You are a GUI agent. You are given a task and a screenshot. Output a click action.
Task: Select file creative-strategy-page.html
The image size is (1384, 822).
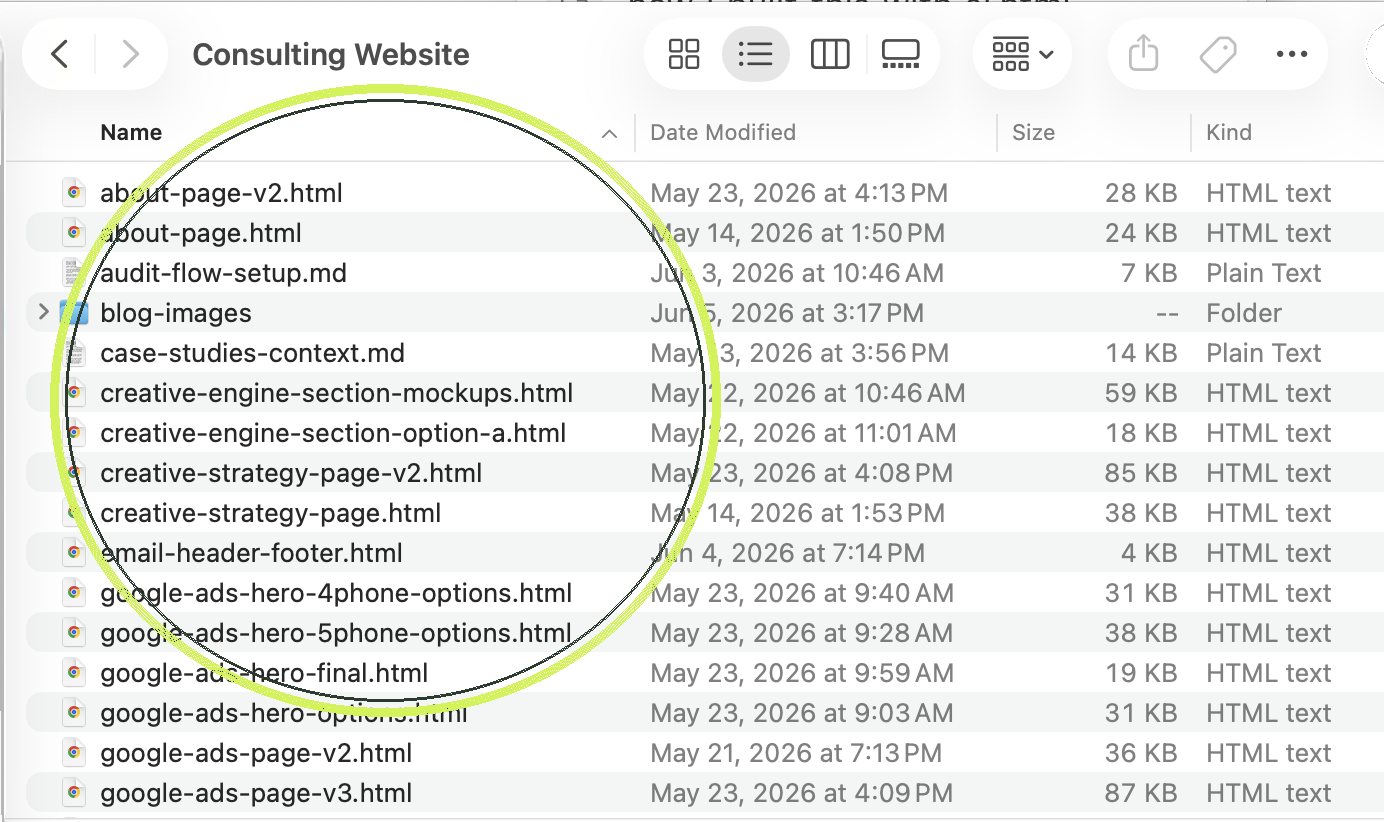271,513
